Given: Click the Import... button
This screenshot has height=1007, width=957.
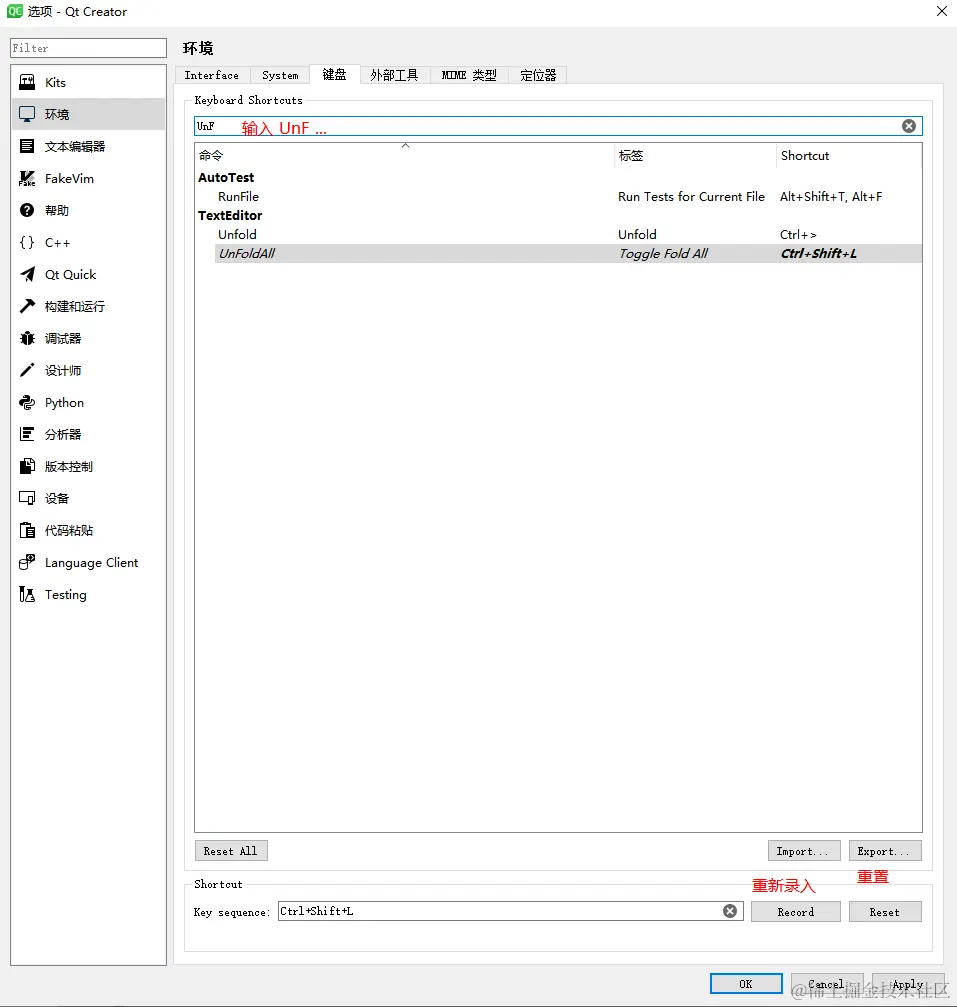Looking at the screenshot, I should pos(804,851).
